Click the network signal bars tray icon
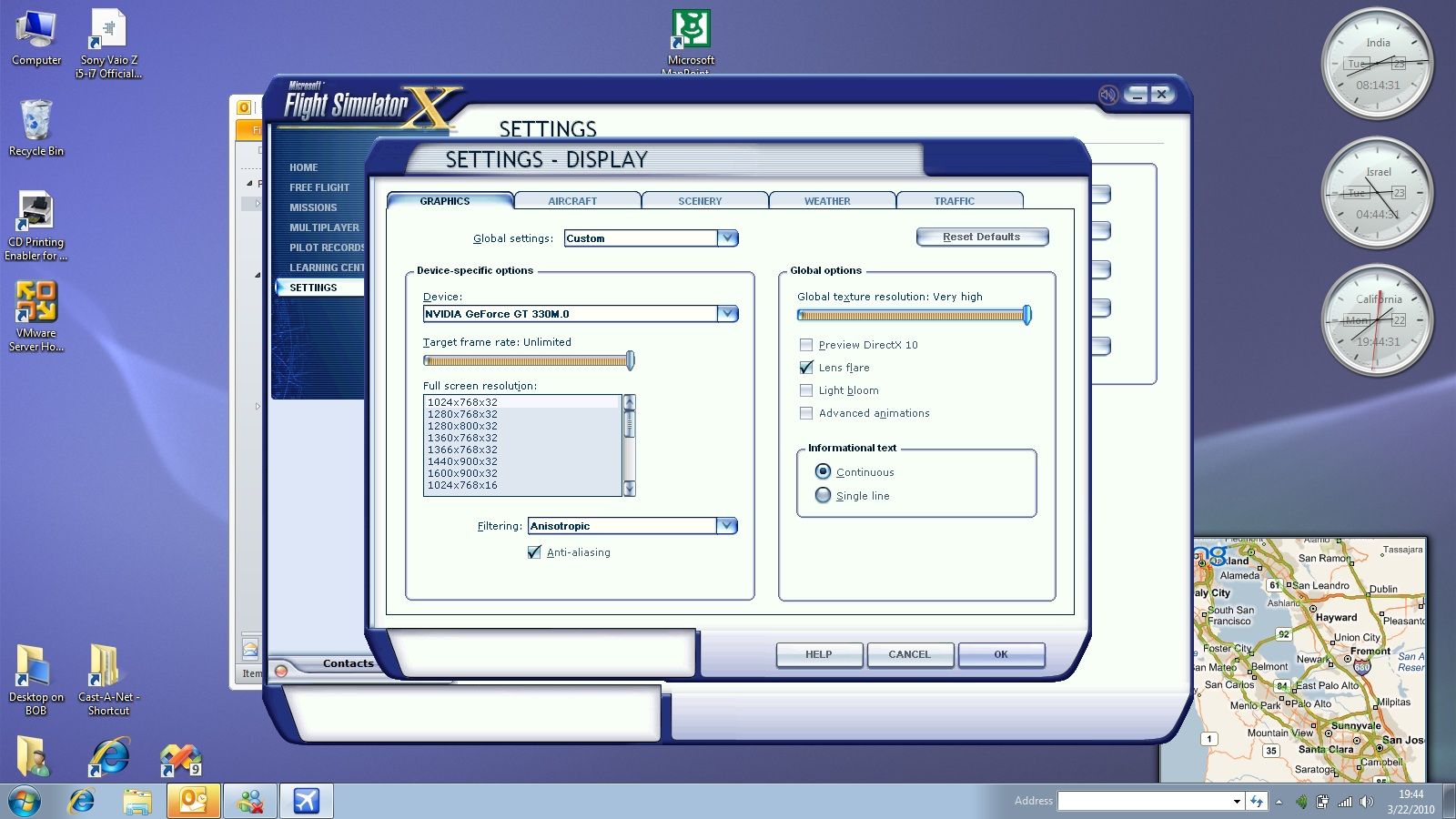Image resolution: width=1456 pixels, height=819 pixels. click(x=1345, y=802)
